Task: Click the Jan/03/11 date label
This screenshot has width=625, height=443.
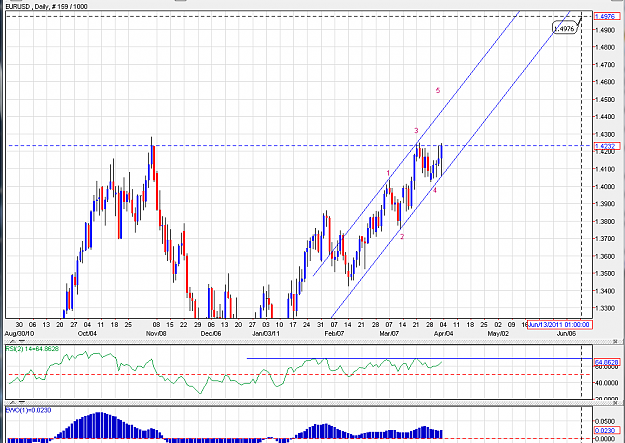Action: coord(266,333)
